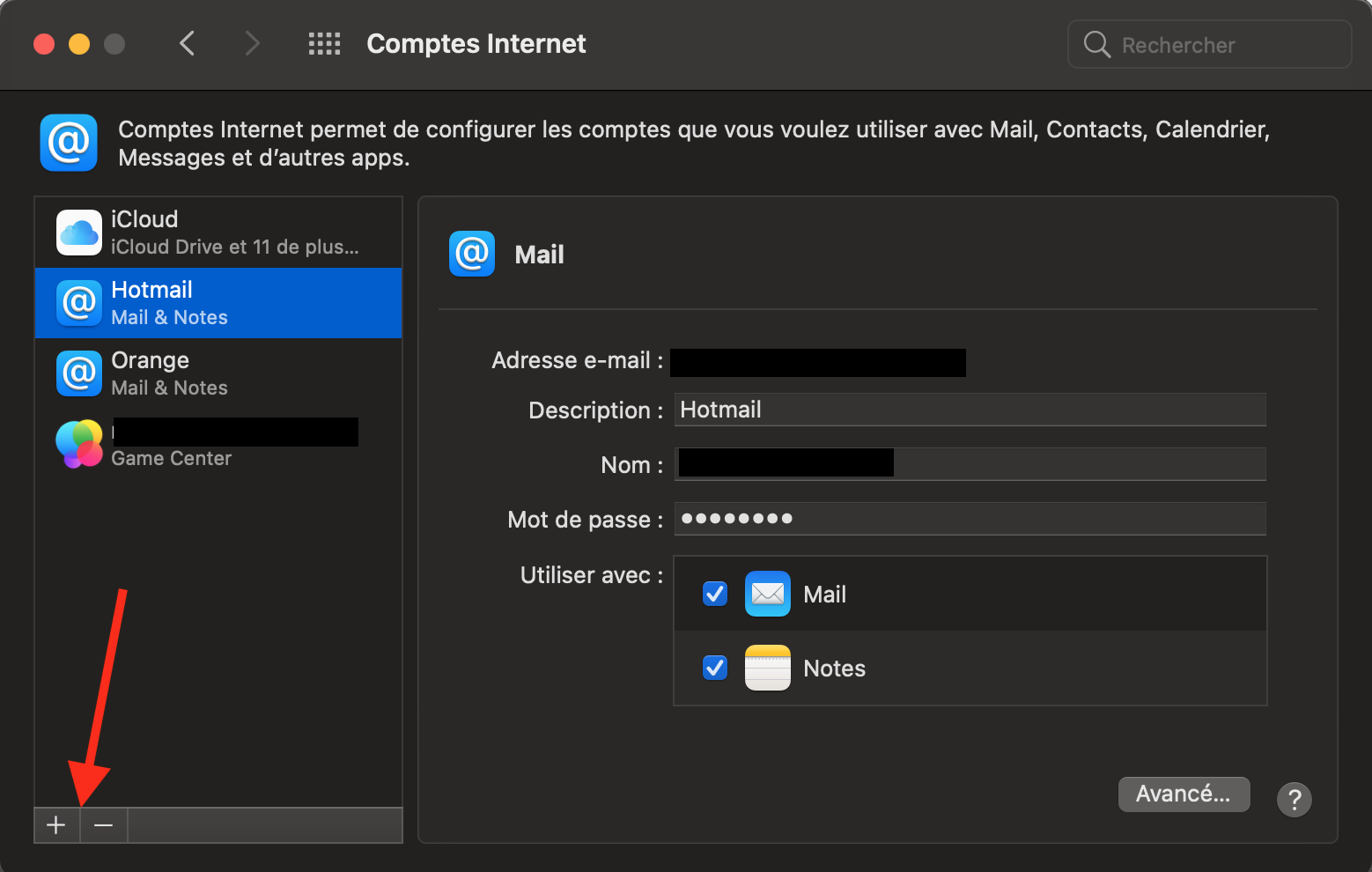Viewport: 1372px width, 872px height.
Task: Click the Mail app envelope icon
Action: pyautogui.click(x=767, y=595)
